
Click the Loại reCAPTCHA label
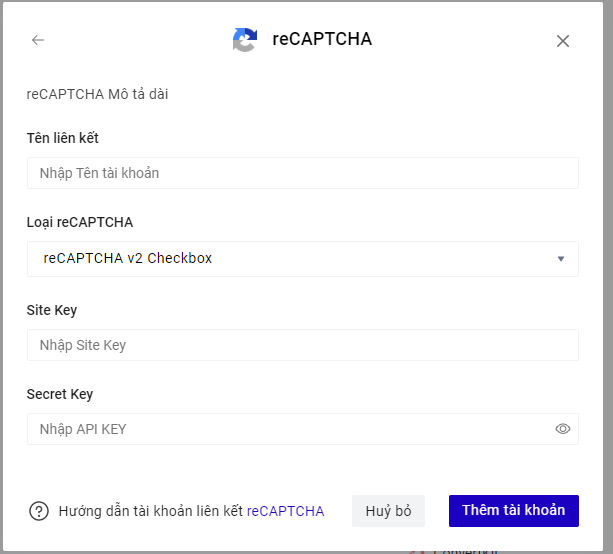point(79,222)
